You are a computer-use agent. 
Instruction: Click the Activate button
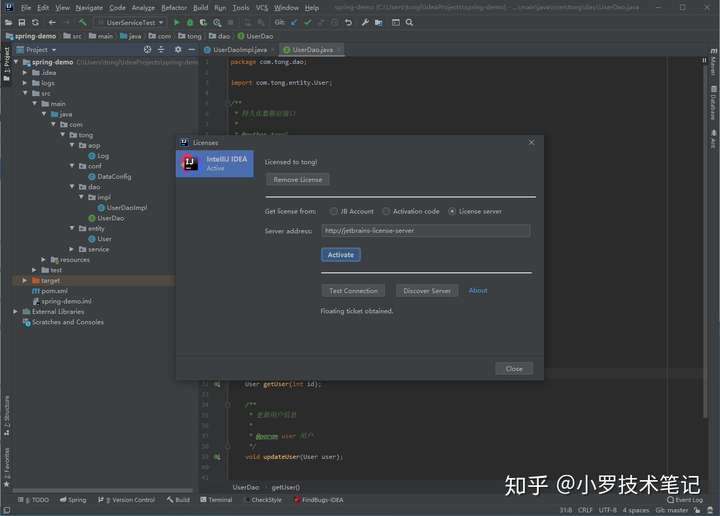tap(341, 255)
